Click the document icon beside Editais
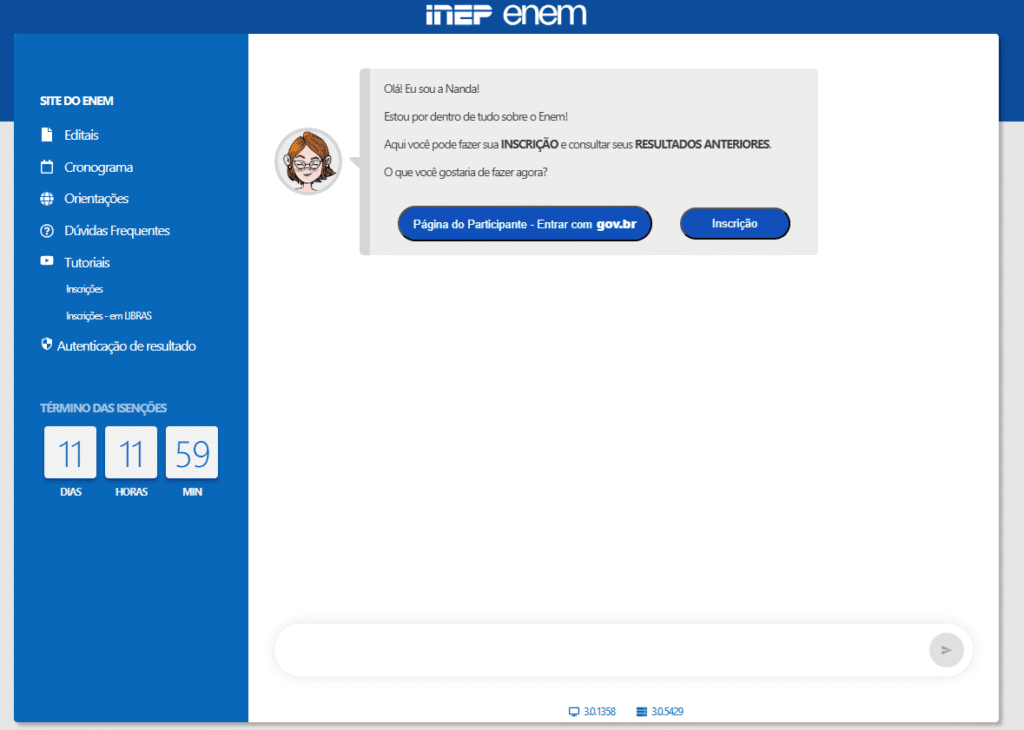The height and width of the screenshot is (730, 1024). (x=46, y=135)
